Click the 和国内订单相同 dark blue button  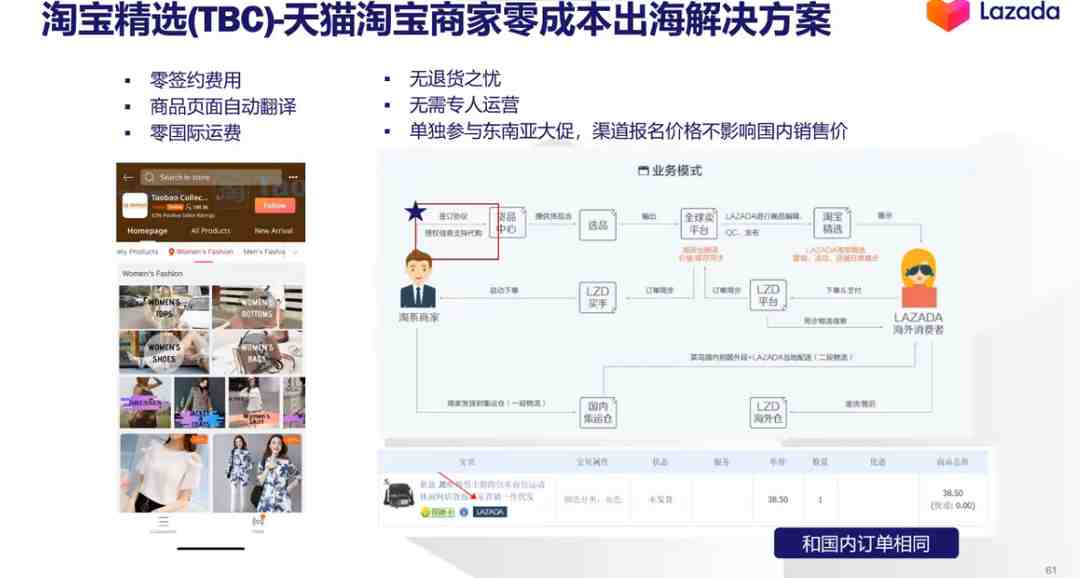click(866, 544)
